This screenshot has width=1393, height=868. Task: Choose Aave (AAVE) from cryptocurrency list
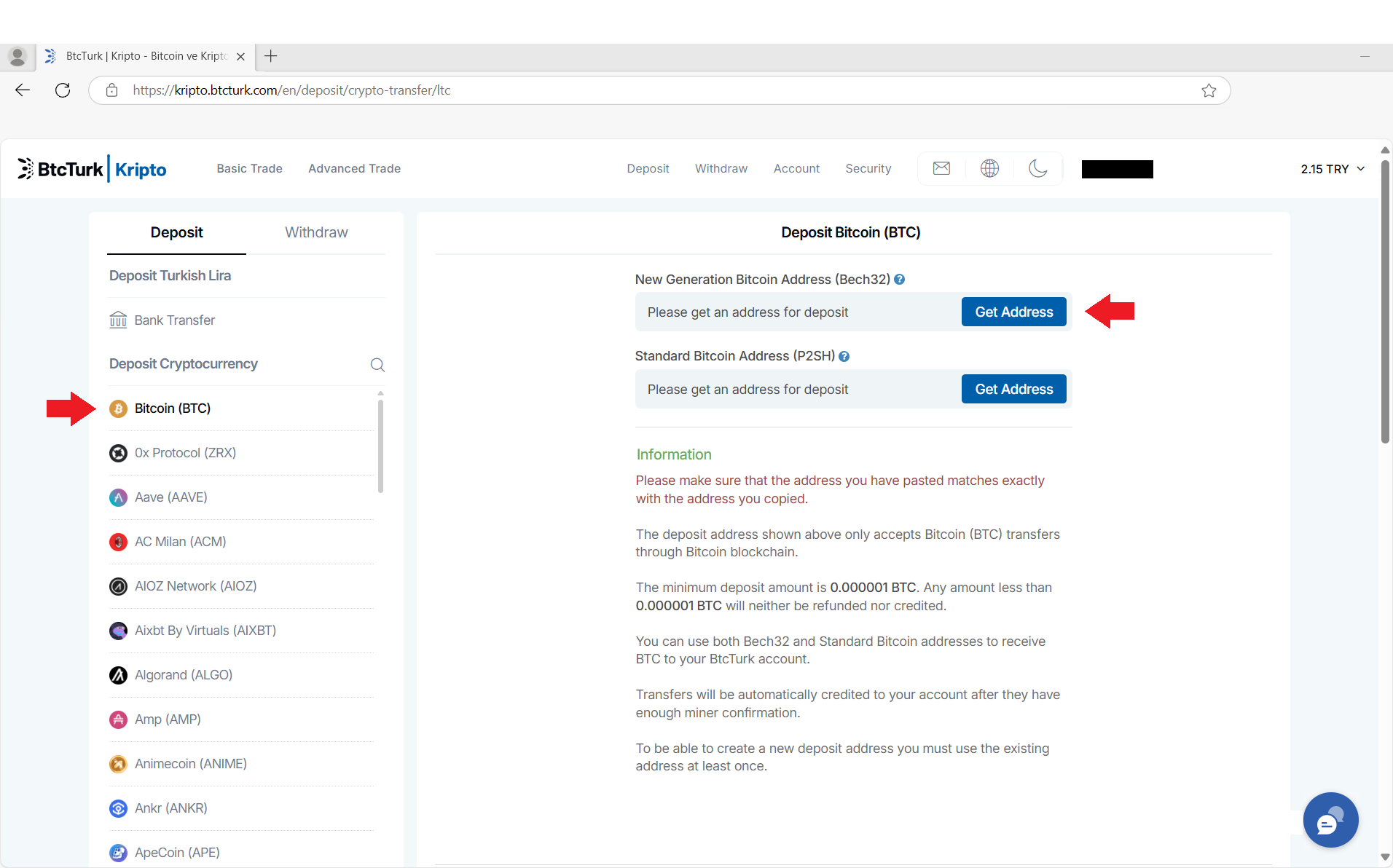tap(170, 497)
